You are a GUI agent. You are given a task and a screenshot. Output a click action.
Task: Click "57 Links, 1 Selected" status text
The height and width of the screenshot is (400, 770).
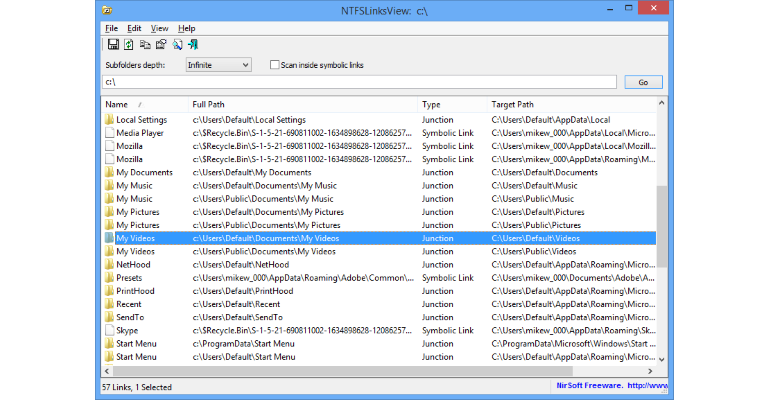137,387
